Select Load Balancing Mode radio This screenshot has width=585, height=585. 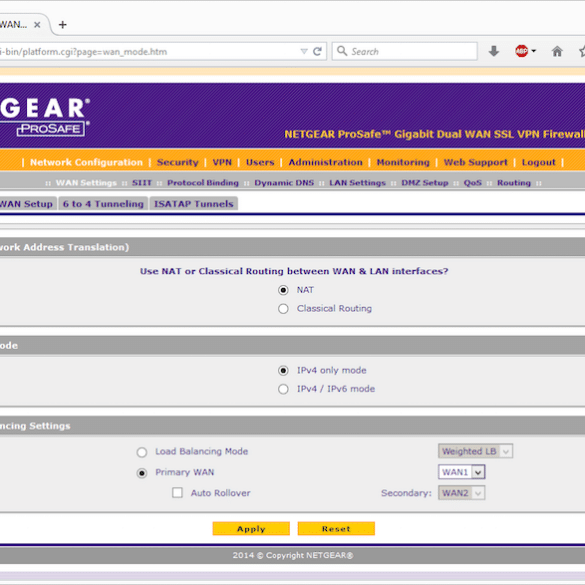pyautogui.click(x=142, y=452)
